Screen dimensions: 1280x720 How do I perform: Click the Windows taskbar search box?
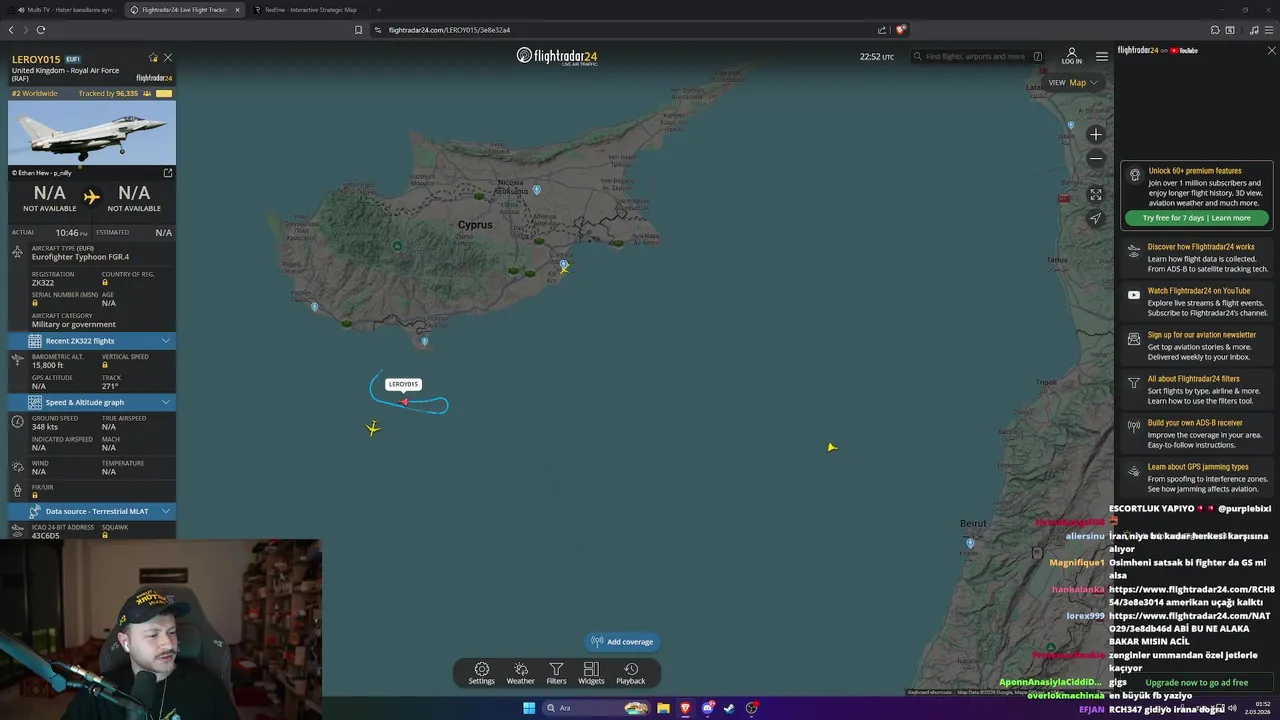[595, 708]
